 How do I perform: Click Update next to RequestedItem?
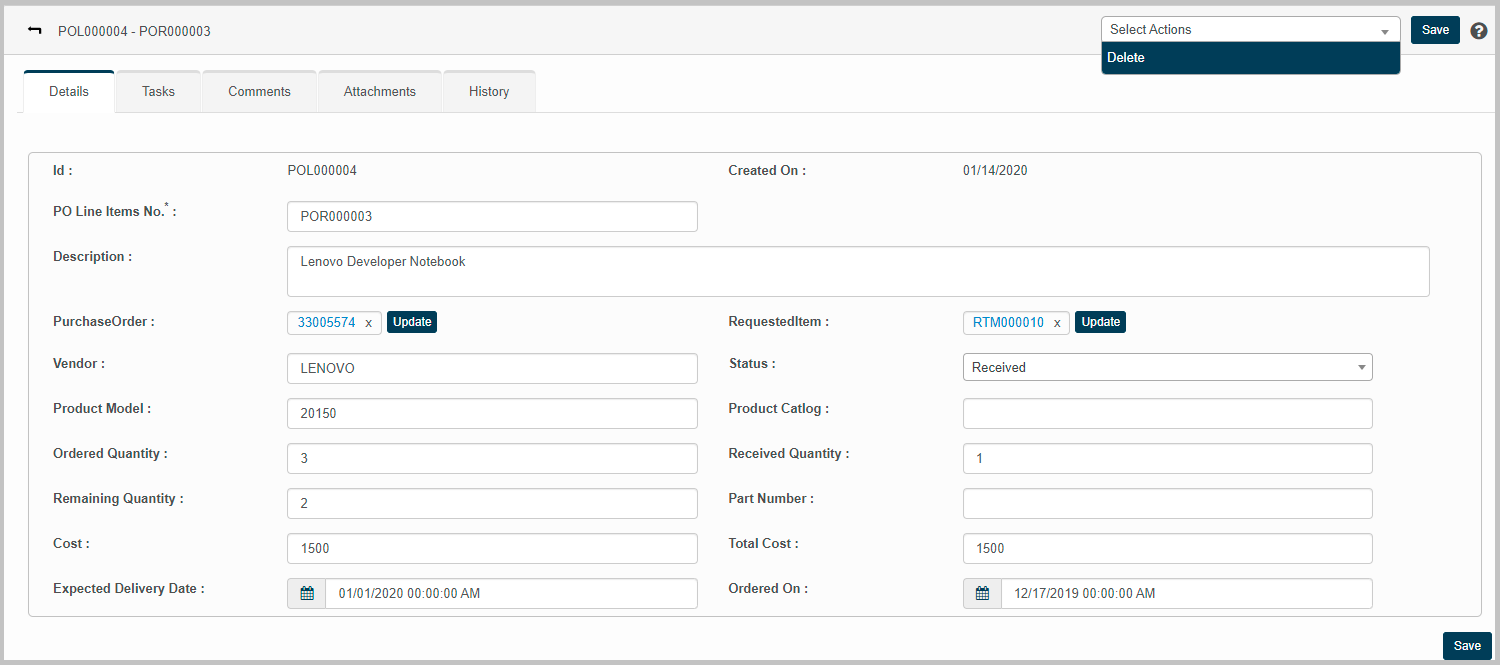(1100, 322)
